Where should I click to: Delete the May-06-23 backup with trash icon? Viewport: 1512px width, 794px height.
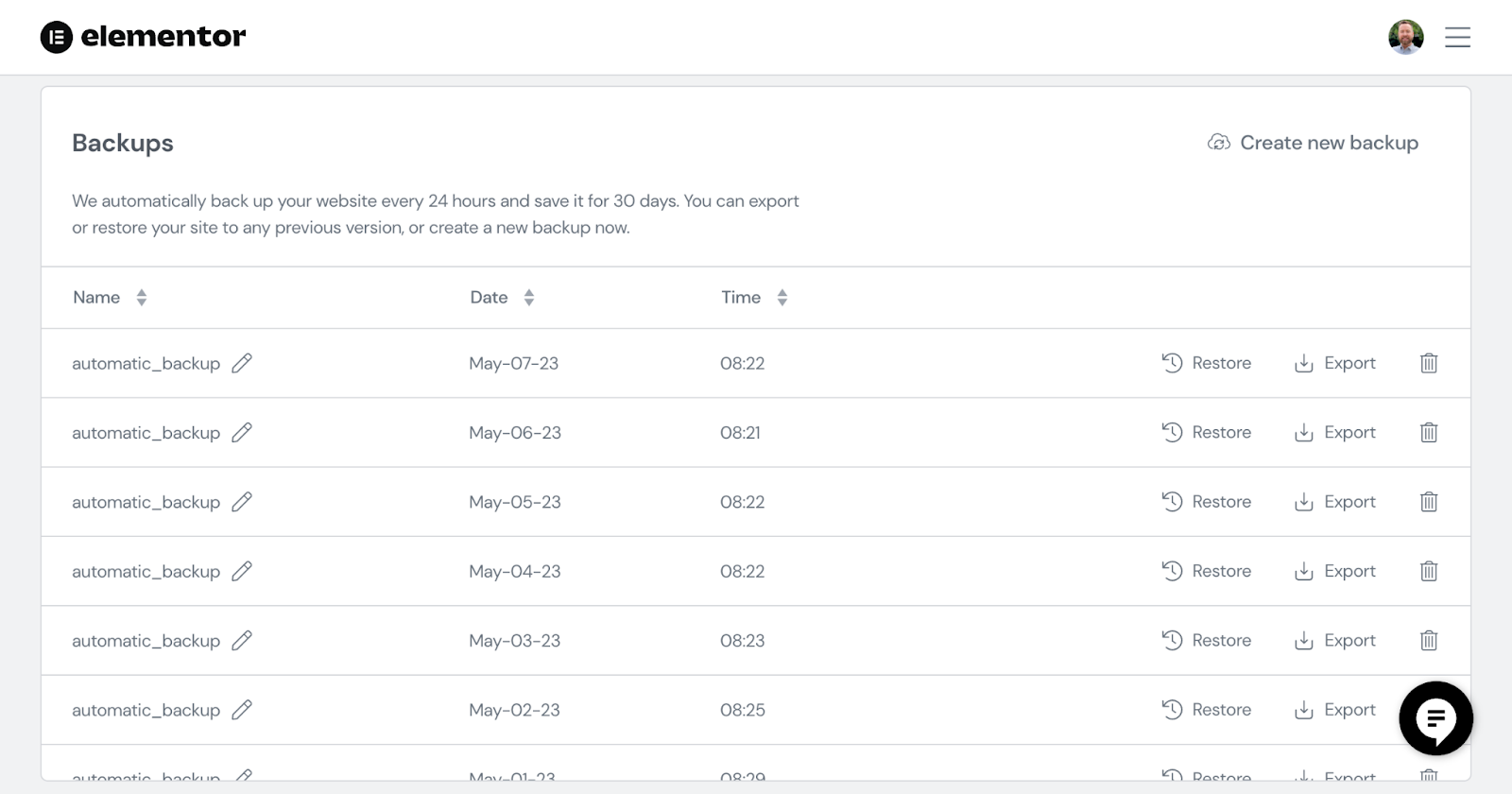[1429, 432]
